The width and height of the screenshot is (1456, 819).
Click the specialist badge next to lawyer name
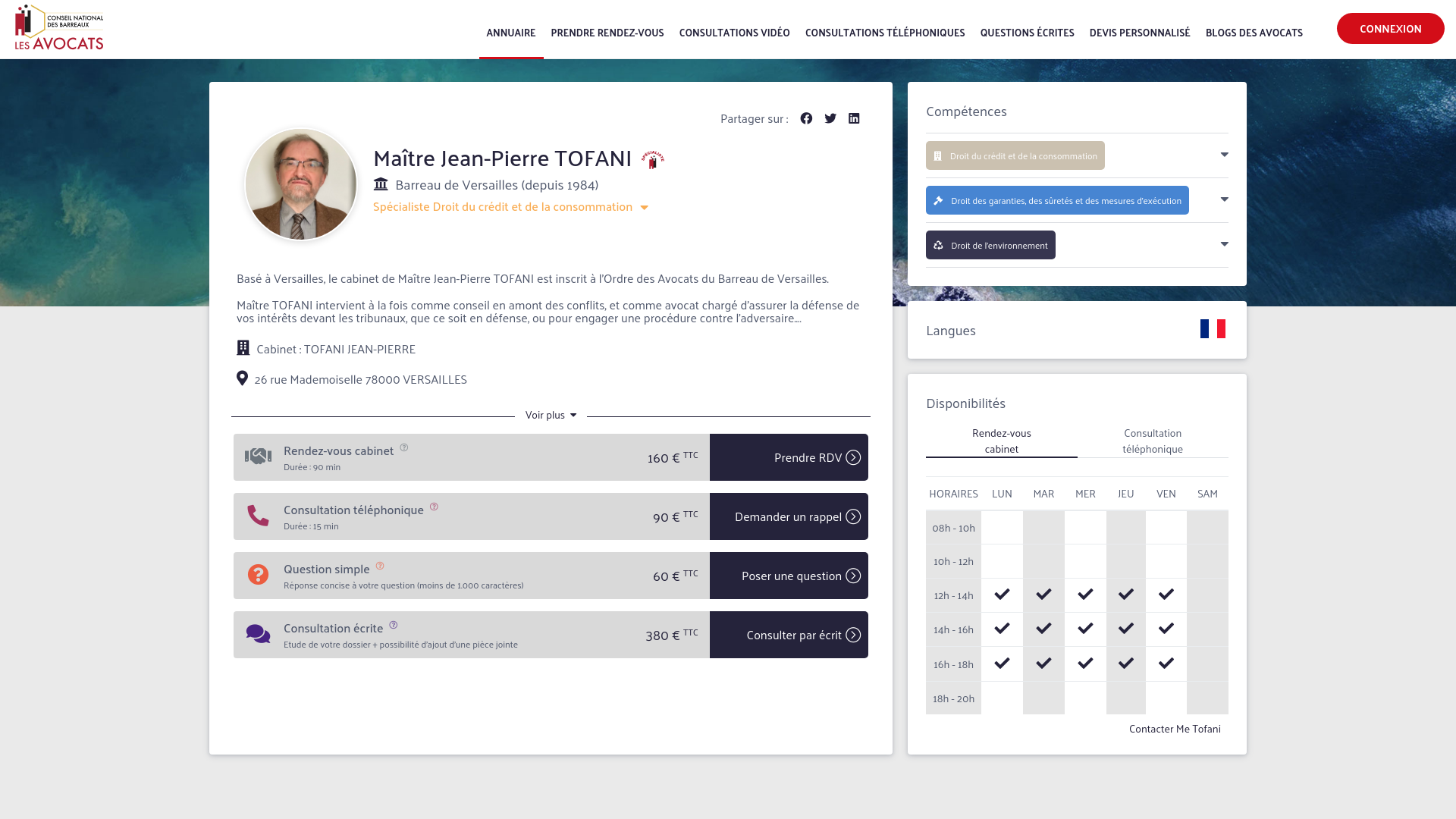click(x=652, y=159)
